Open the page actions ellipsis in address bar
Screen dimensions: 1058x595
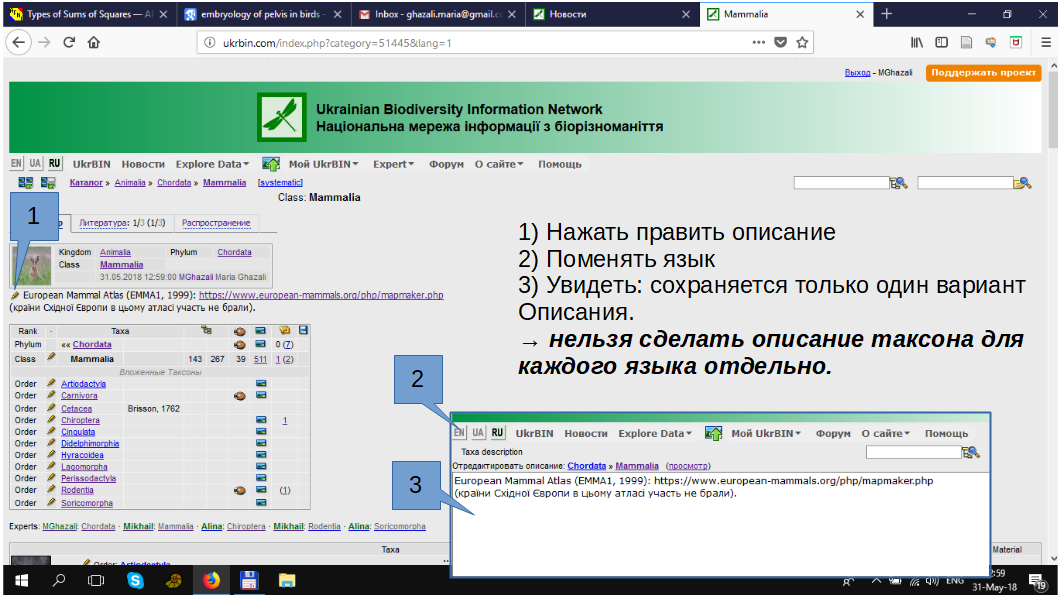tap(758, 43)
